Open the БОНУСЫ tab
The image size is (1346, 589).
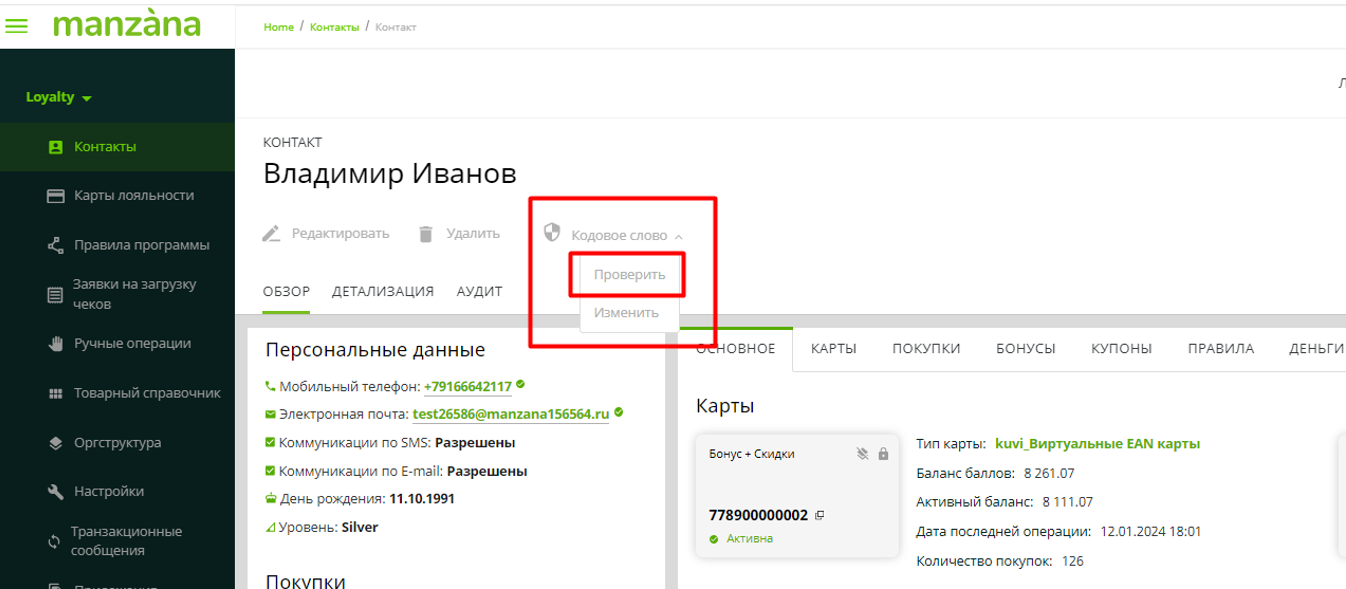1025,349
